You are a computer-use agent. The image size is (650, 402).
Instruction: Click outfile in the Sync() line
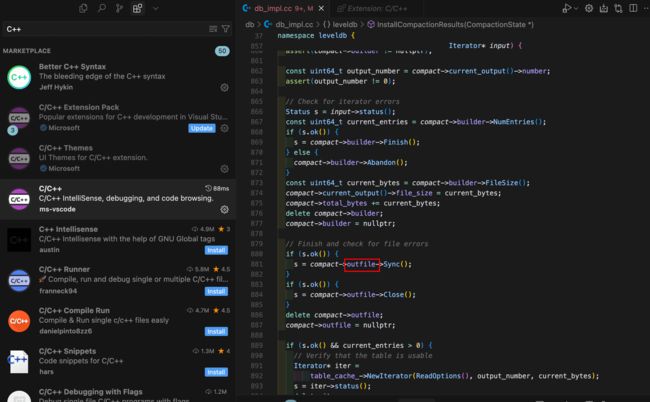(361, 264)
